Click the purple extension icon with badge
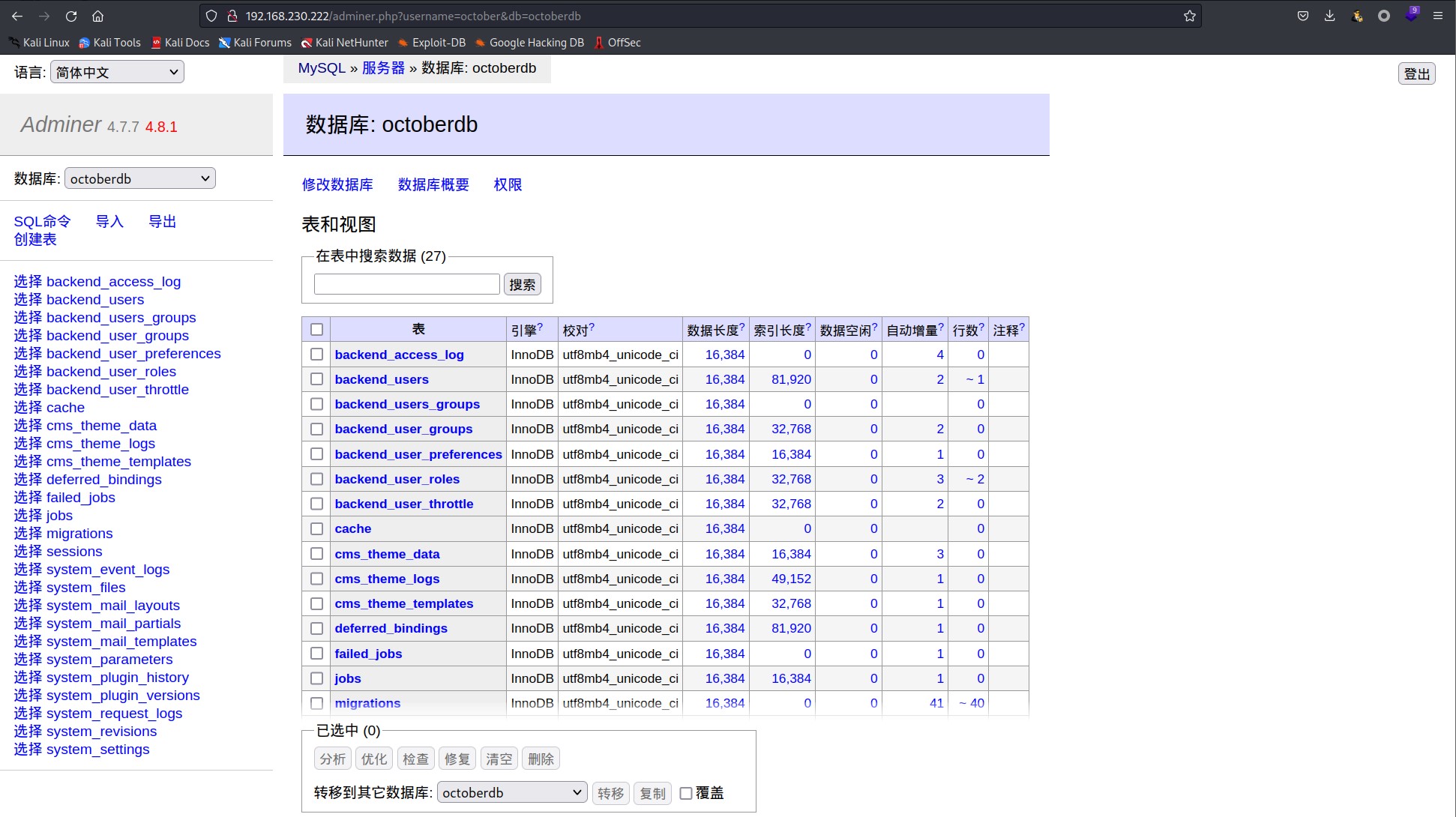1456x817 pixels. click(x=1411, y=15)
